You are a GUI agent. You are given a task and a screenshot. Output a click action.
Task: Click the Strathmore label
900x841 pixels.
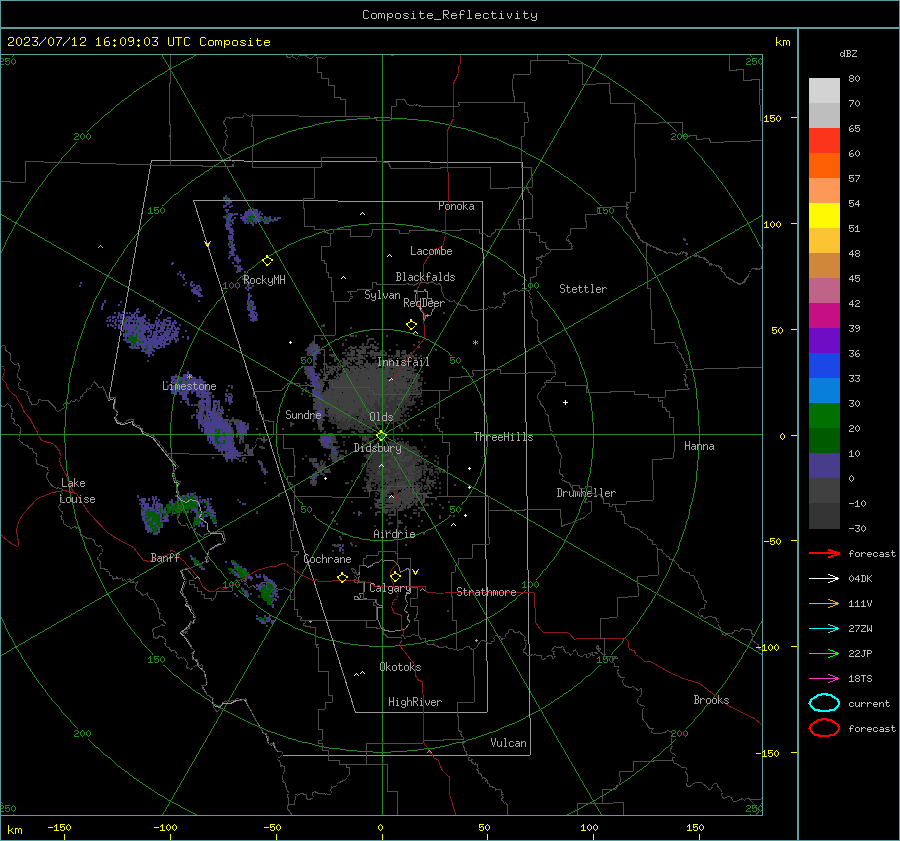(486, 592)
